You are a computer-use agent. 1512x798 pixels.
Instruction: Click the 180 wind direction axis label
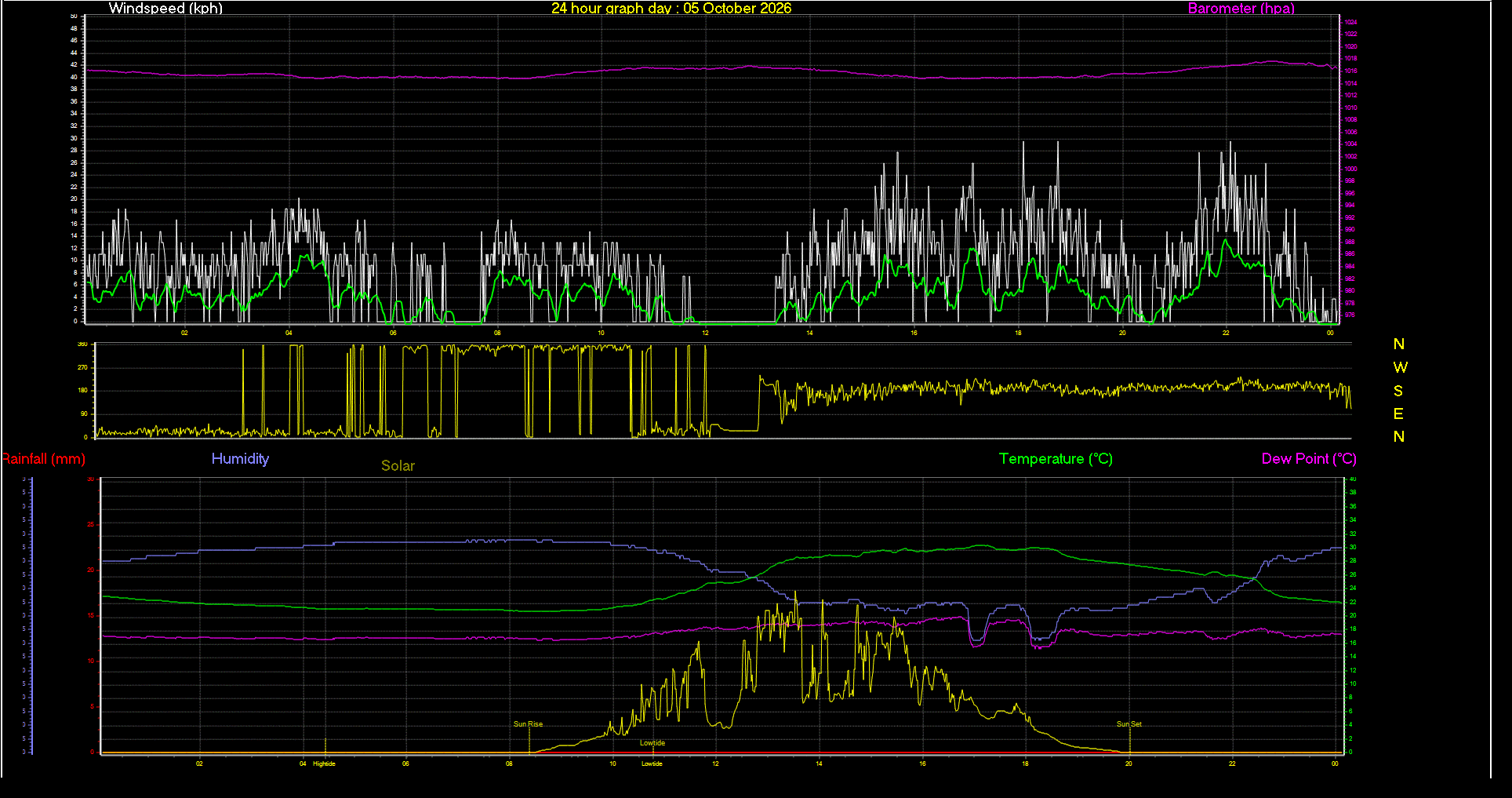[x=82, y=390]
